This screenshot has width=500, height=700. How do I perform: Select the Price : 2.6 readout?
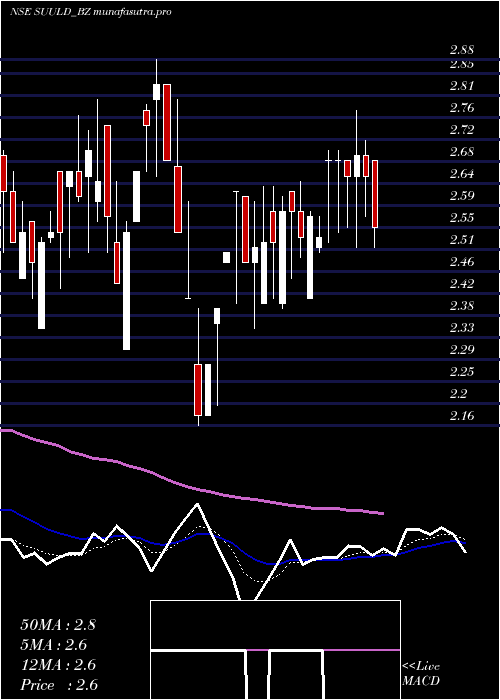[59, 685]
